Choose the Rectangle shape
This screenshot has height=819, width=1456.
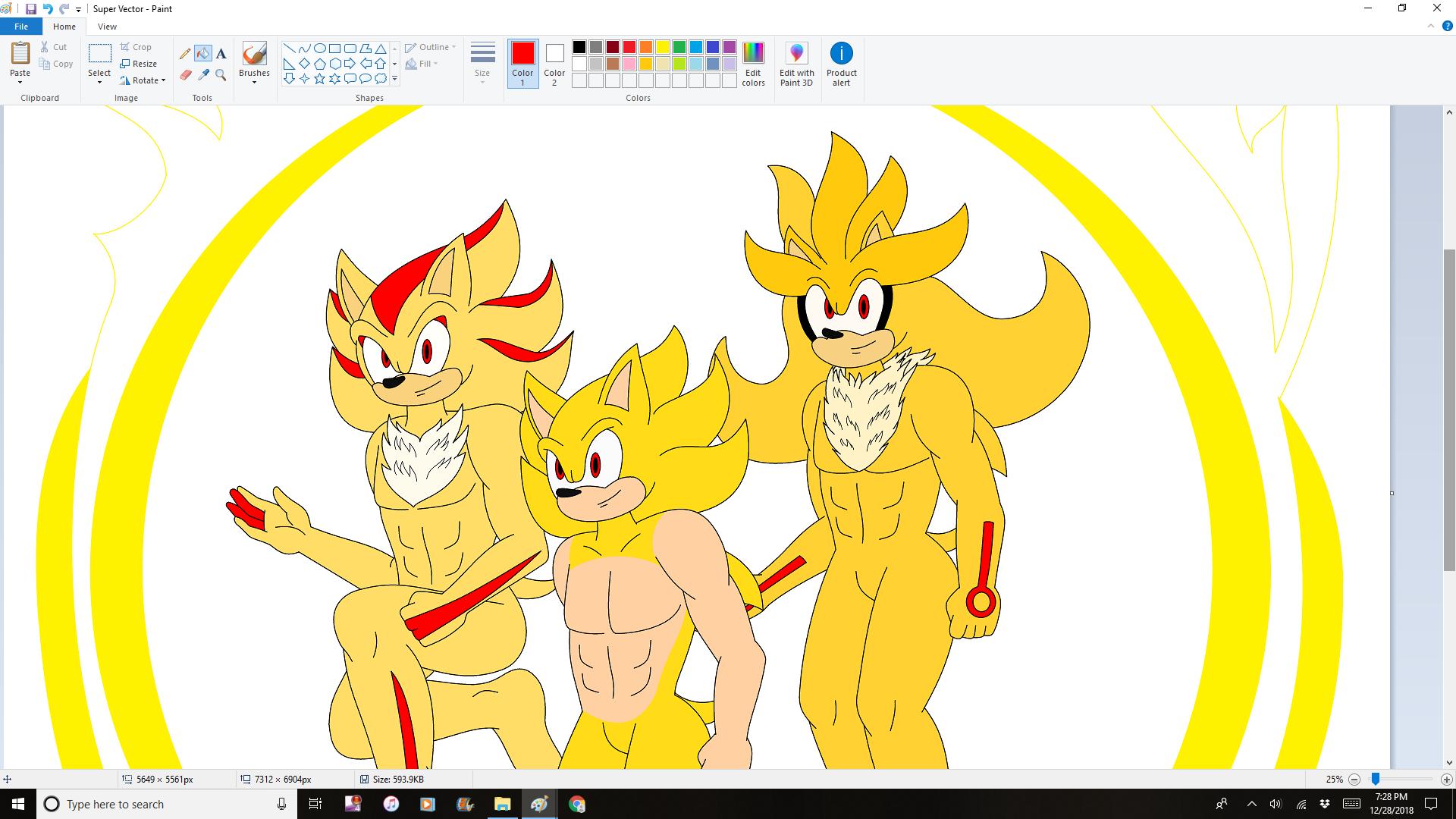(334, 49)
